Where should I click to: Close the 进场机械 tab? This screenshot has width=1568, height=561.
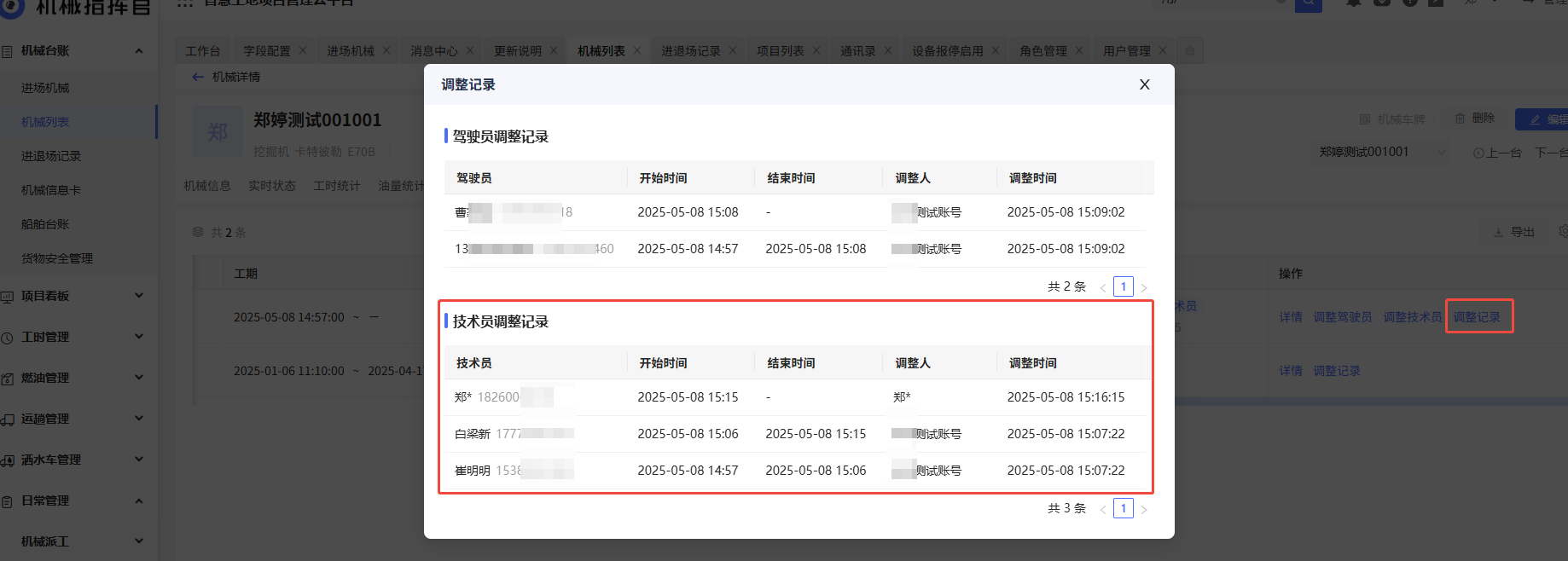coord(386,50)
